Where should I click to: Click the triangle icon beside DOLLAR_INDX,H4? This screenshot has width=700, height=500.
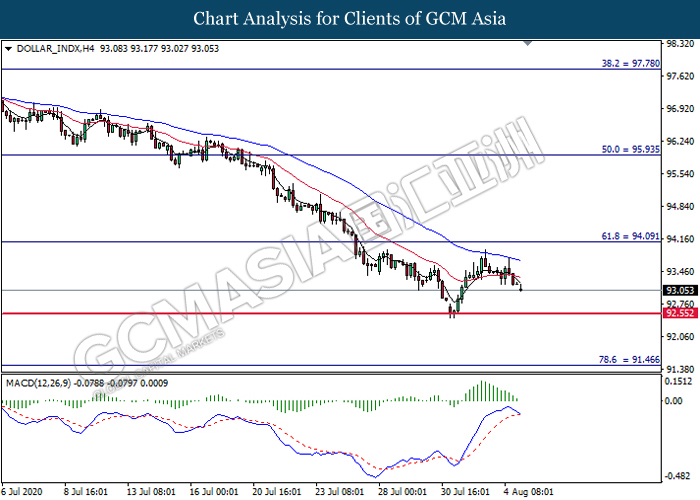click(x=8, y=48)
